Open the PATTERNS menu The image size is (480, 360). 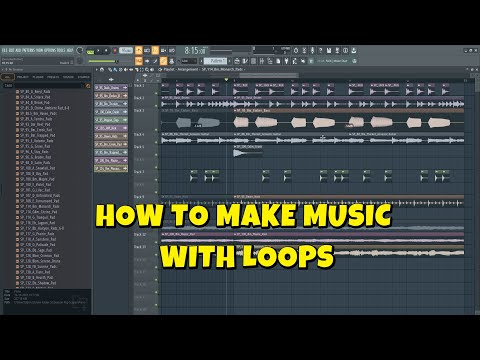click(x=28, y=50)
